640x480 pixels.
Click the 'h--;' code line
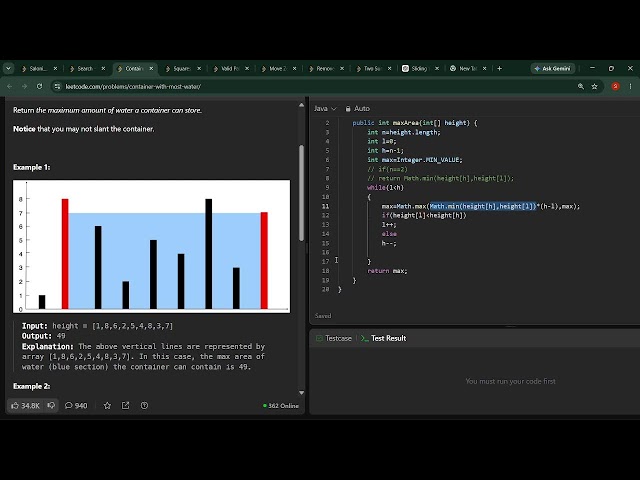point(389,243)
